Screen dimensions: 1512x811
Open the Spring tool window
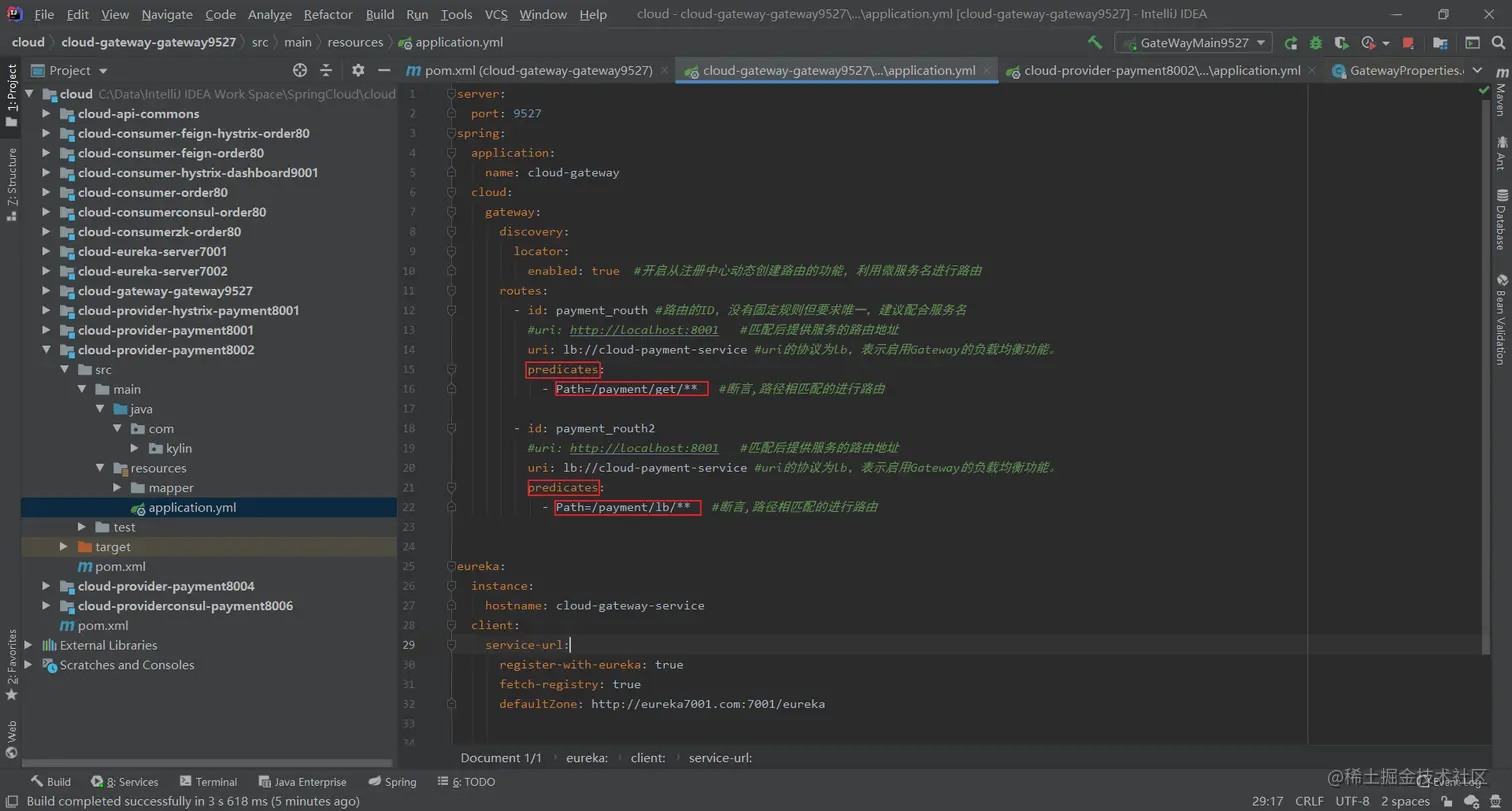(x=392, y=782)
